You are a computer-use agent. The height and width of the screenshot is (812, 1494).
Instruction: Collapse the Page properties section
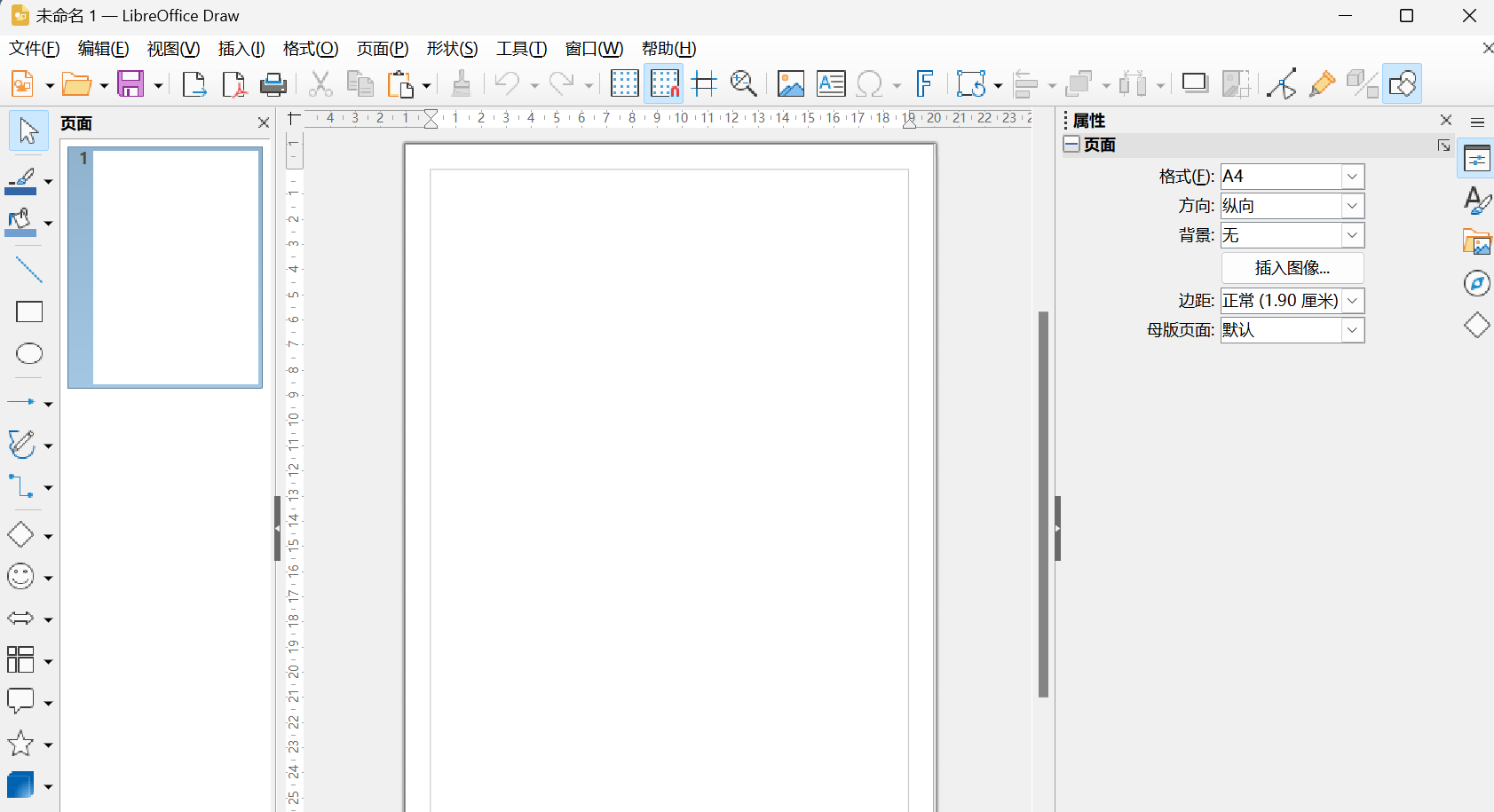pyautogui.click(x=1072, y=145)
